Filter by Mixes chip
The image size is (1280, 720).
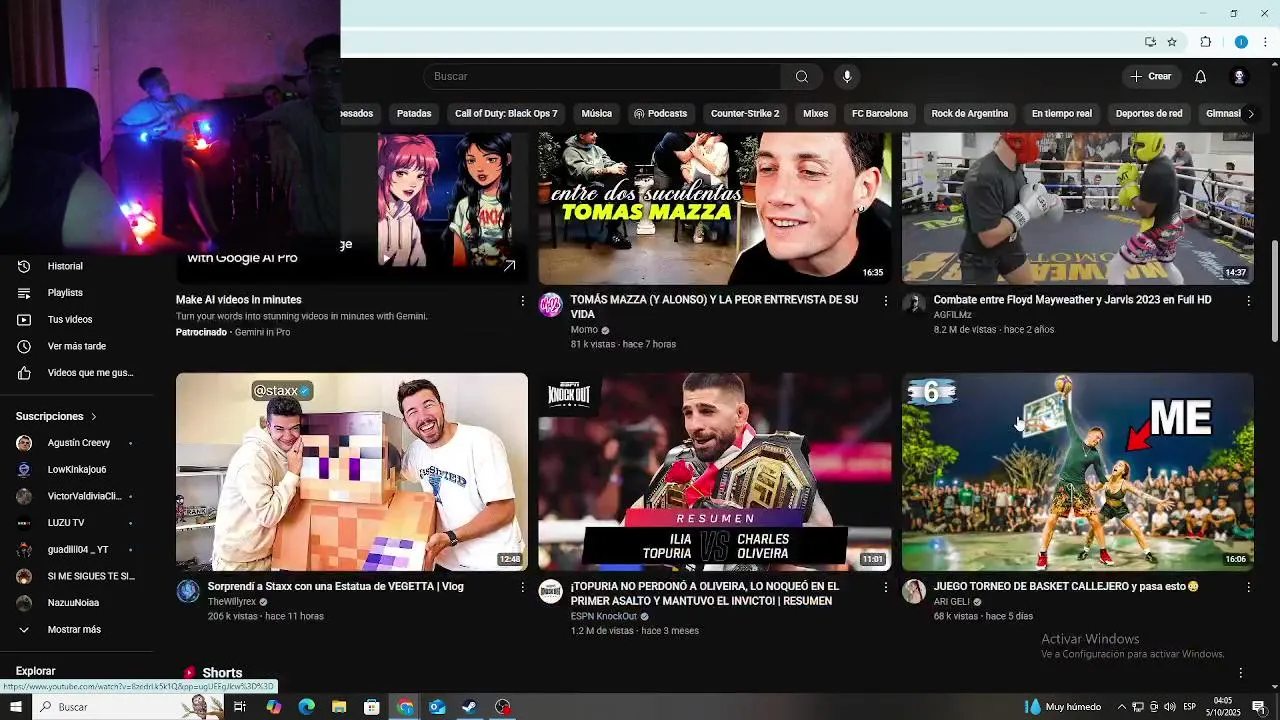point(816,114)
